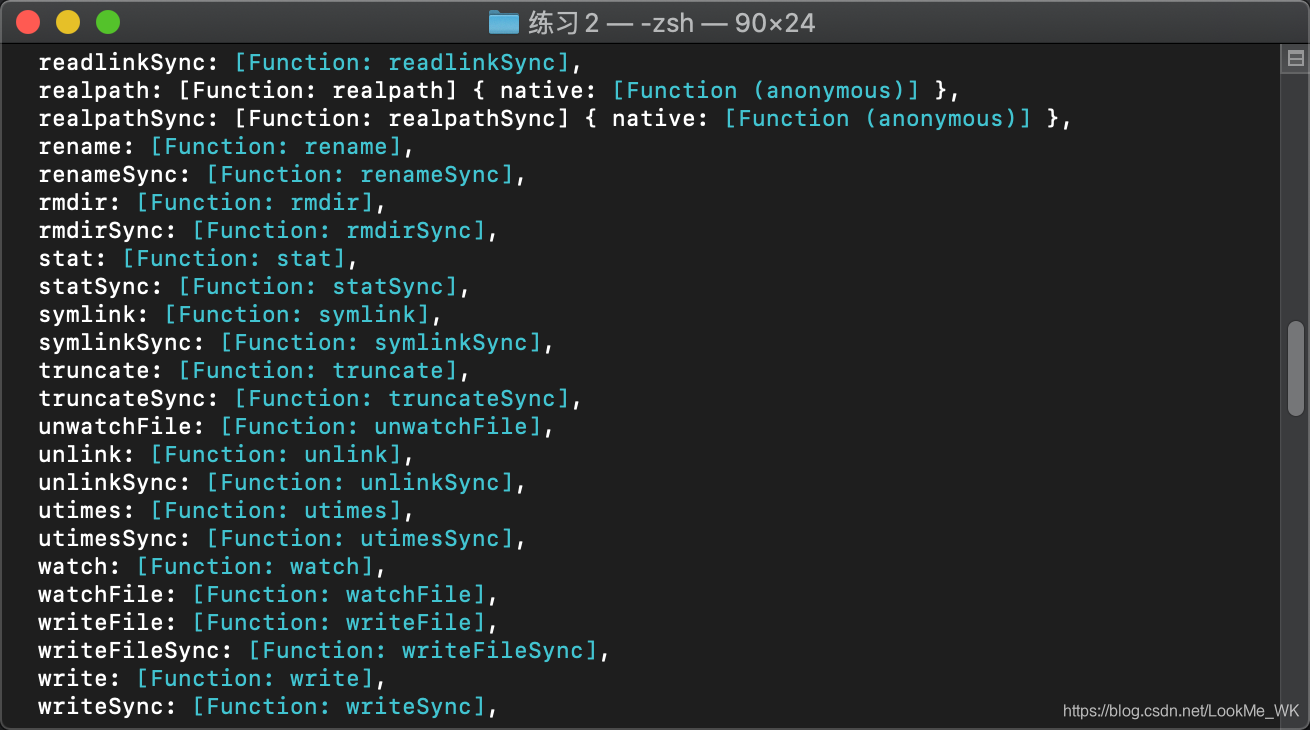1310x730 pixels.
Task: Click the key 'writeFile:'
Action: pos(108,623)
